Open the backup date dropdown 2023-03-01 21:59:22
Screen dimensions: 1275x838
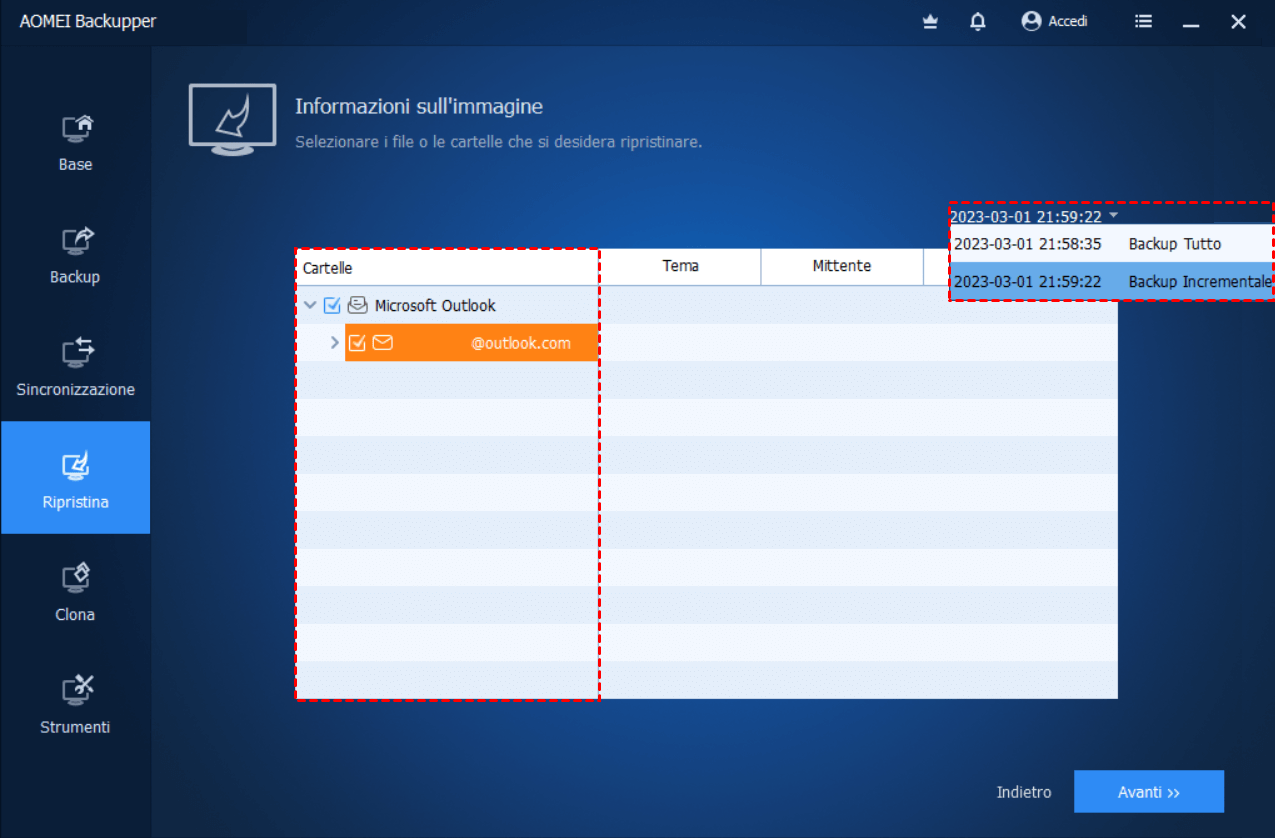tap(1034, 216)
